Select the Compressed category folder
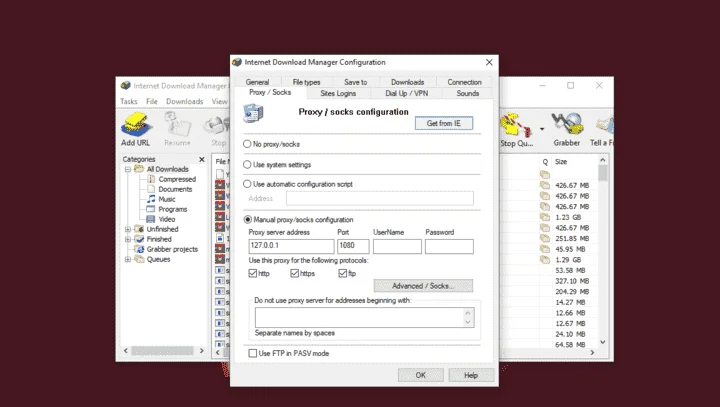 click(177, 179)
